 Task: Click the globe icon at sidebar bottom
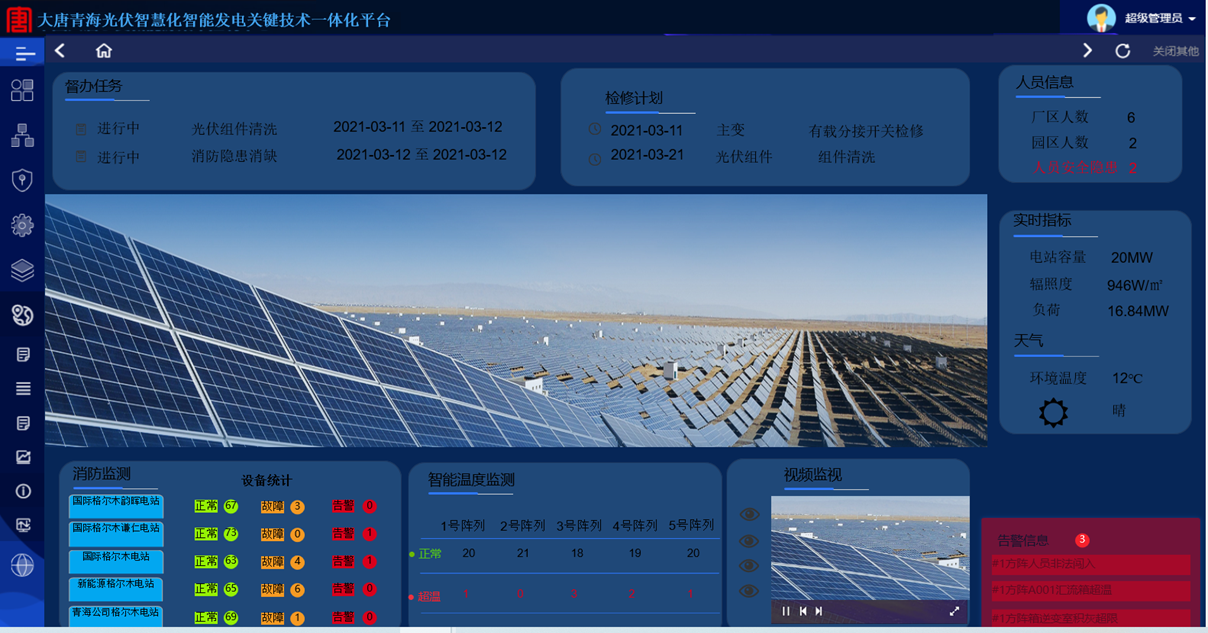[x=22, y=564]
